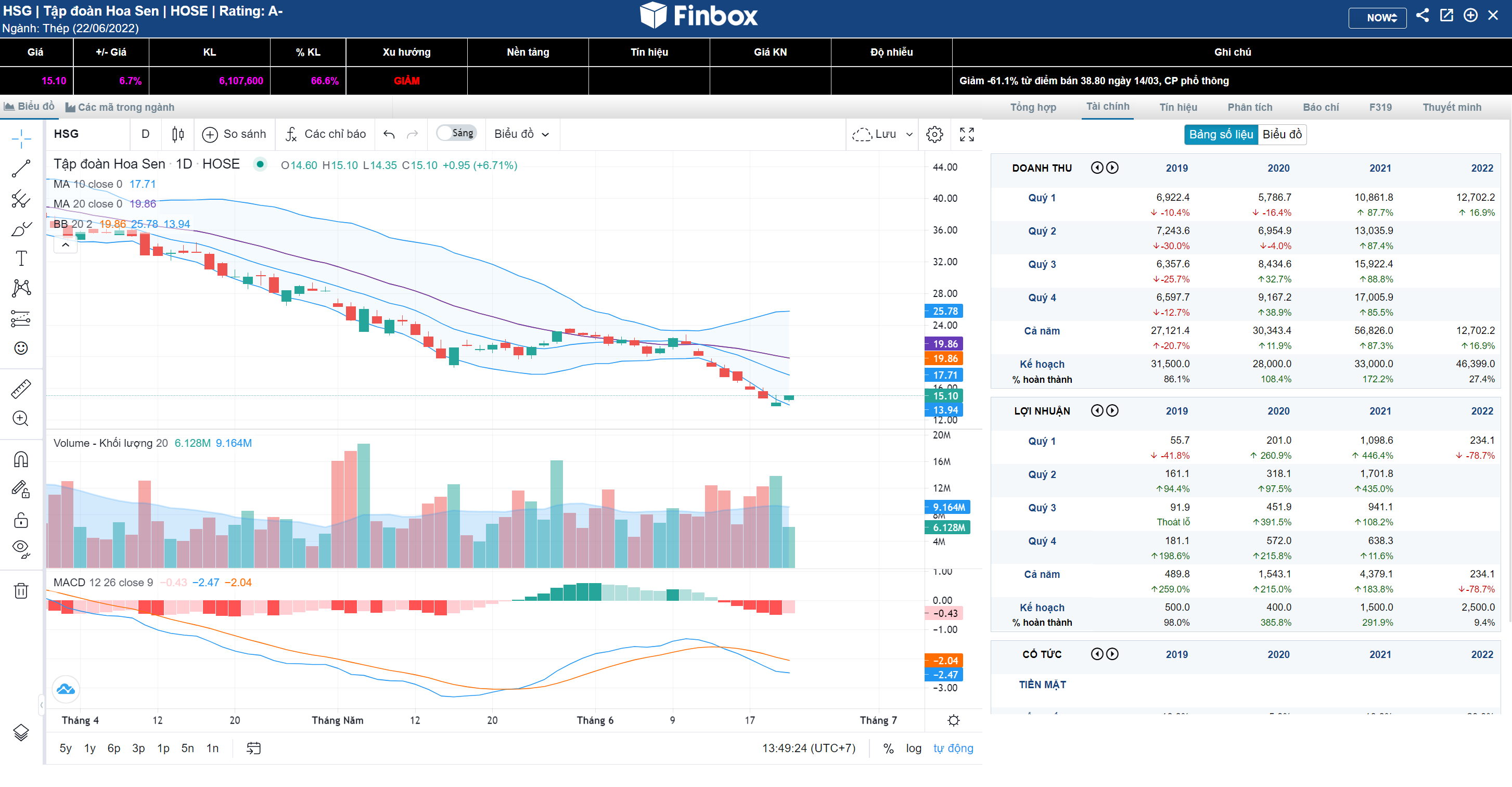Select the trend line drawing tool
Screen dimensions: 1512x787
pyautogui.click(x=21, y=169)
